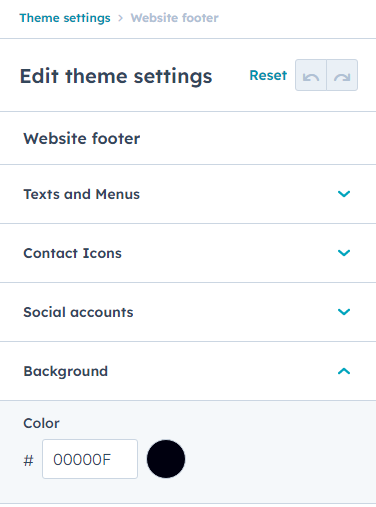Reset the theme settings

tap(268, 75)
